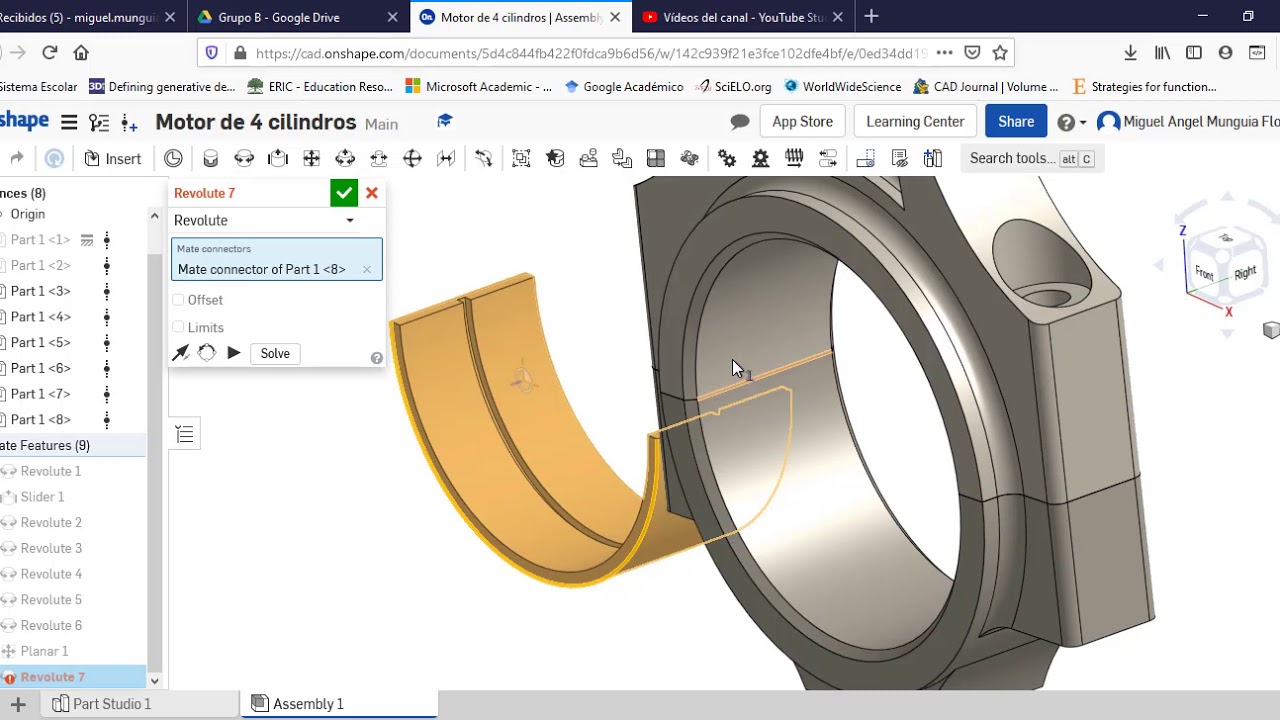Viewport: 1280px width, 720px height.
Task: Select Part 1 <5> in instances list
Action: pos(40,342)
